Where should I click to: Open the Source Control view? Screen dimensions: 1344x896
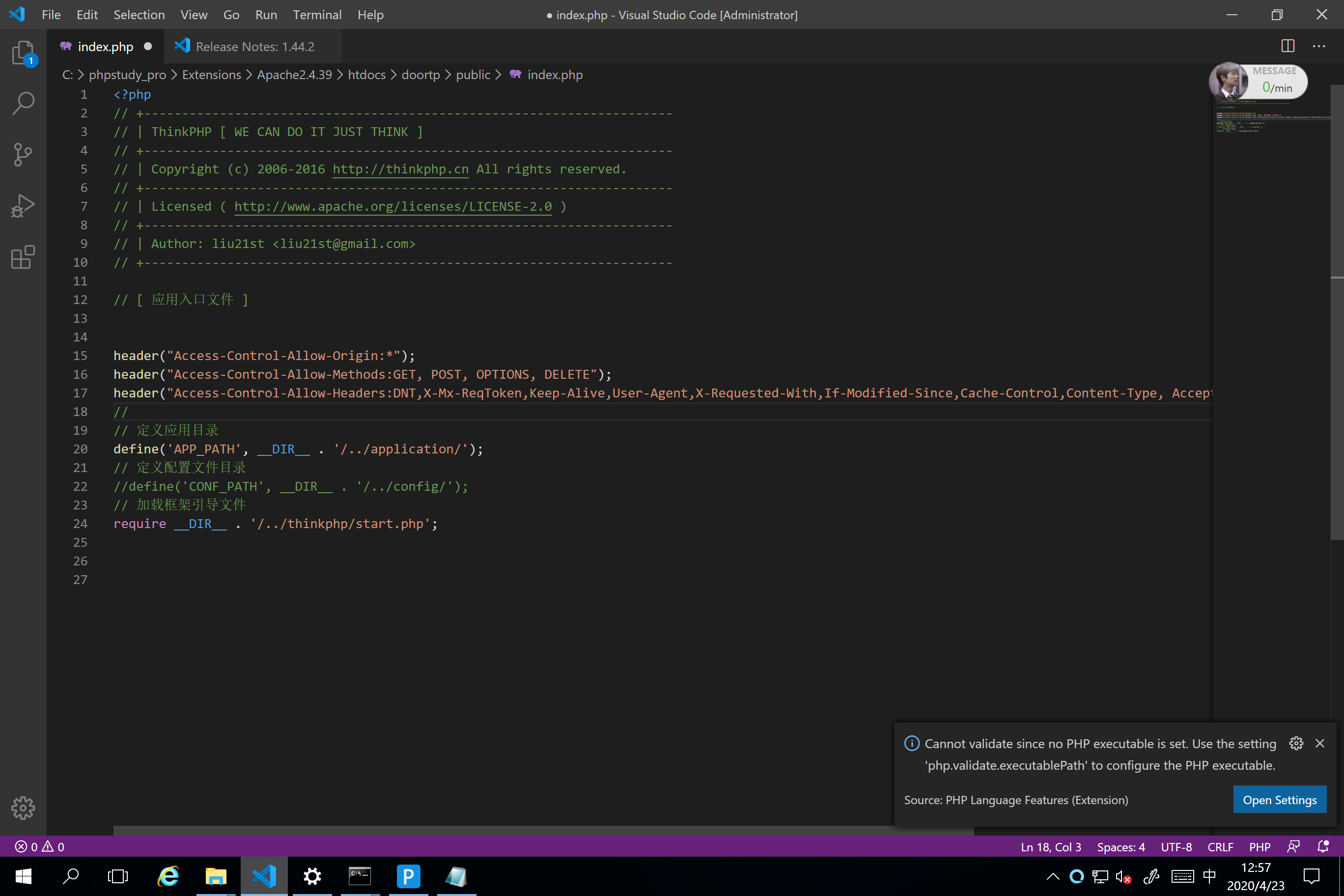(23, 154)
